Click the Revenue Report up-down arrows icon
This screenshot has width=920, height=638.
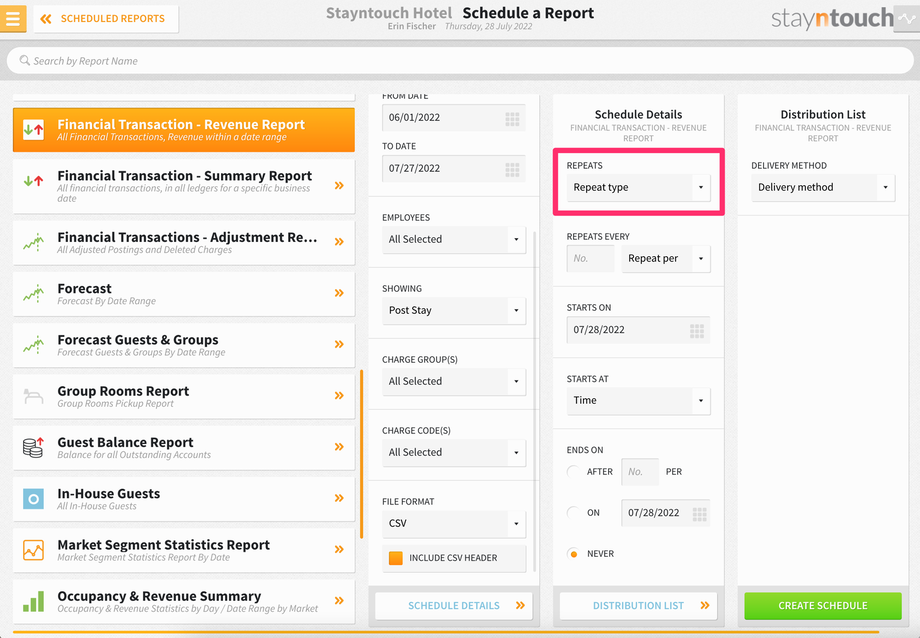click(x=33, y=130)
